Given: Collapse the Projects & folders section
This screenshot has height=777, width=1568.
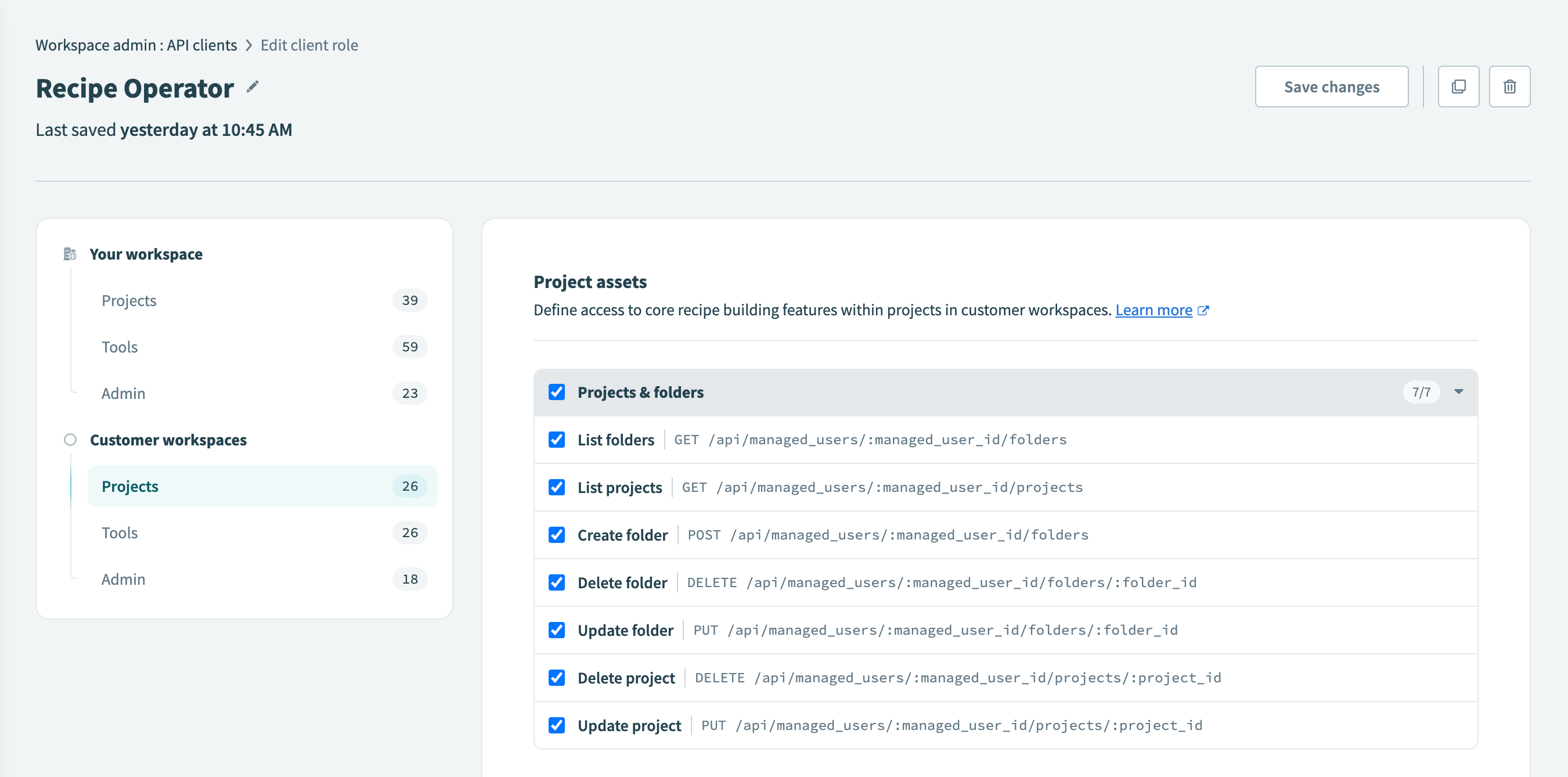Looking at the screenshot, I should click(1458, 392).
